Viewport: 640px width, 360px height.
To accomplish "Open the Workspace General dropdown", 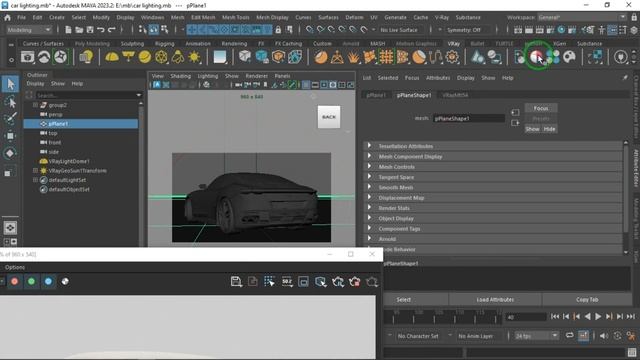I will tap(582, 17).
